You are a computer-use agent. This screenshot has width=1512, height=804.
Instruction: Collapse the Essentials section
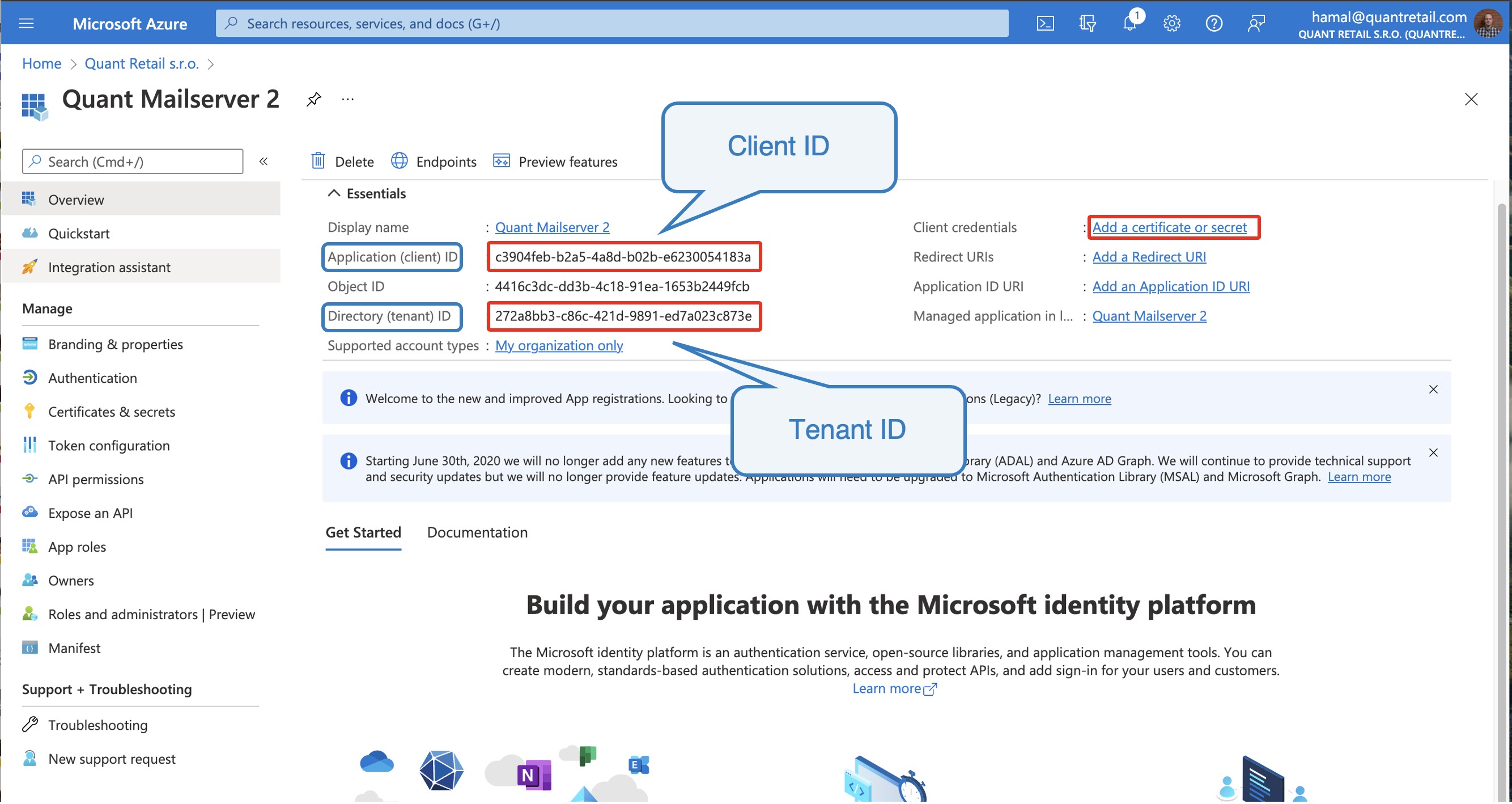[333, 193]
